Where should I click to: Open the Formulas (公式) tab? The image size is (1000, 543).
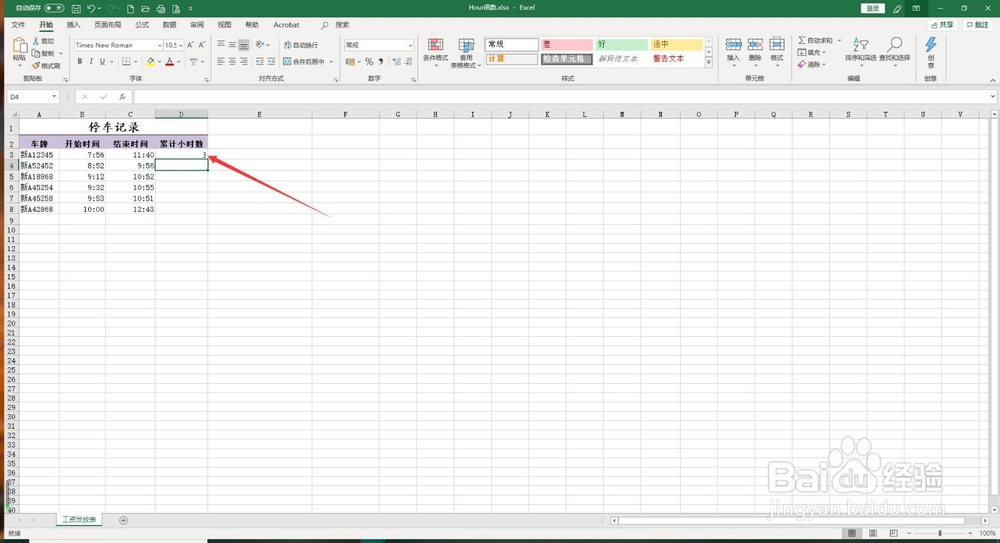142,25
